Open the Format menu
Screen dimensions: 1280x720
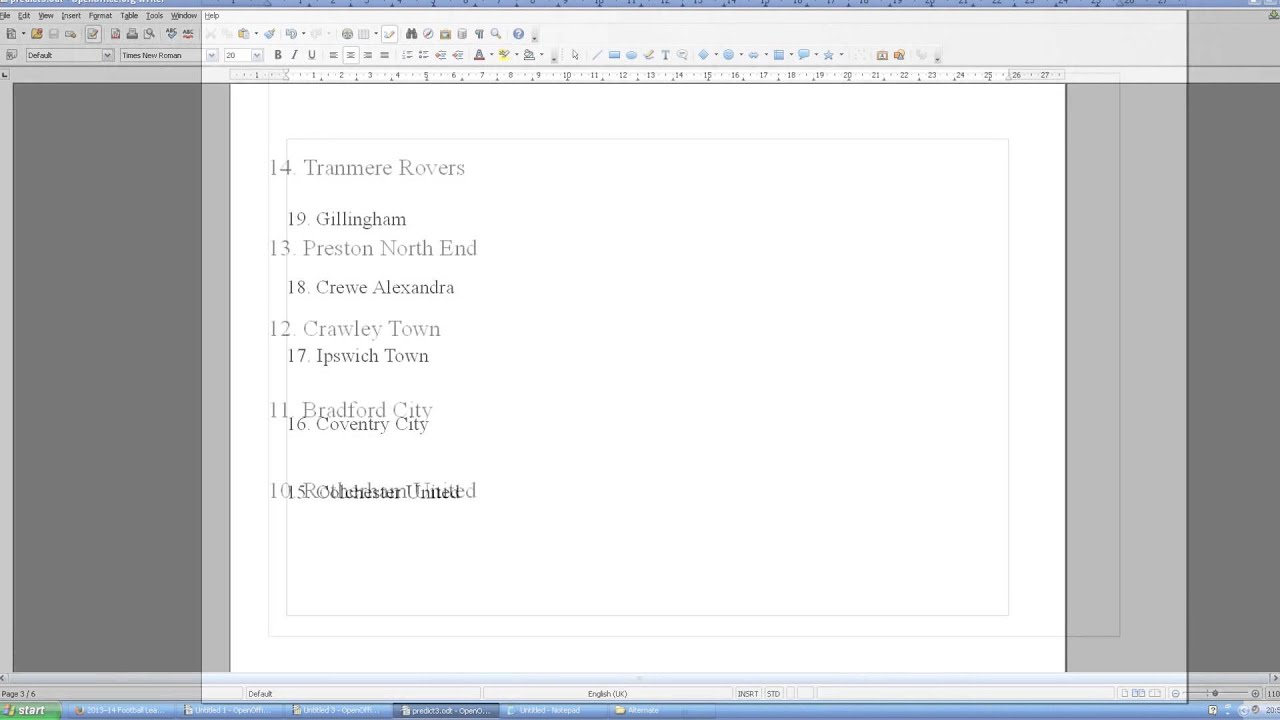coord(100,16)
